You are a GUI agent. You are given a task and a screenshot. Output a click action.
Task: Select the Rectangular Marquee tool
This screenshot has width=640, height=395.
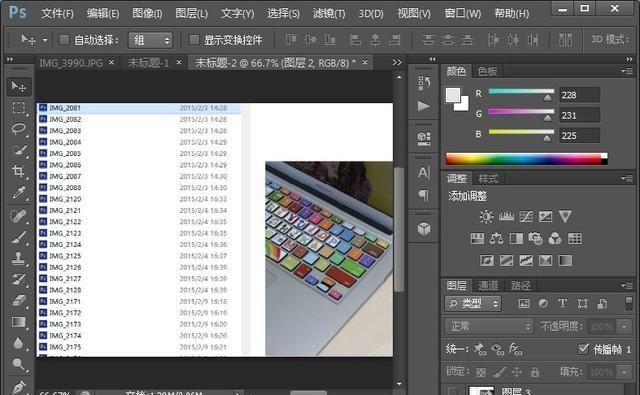[19, 108]
